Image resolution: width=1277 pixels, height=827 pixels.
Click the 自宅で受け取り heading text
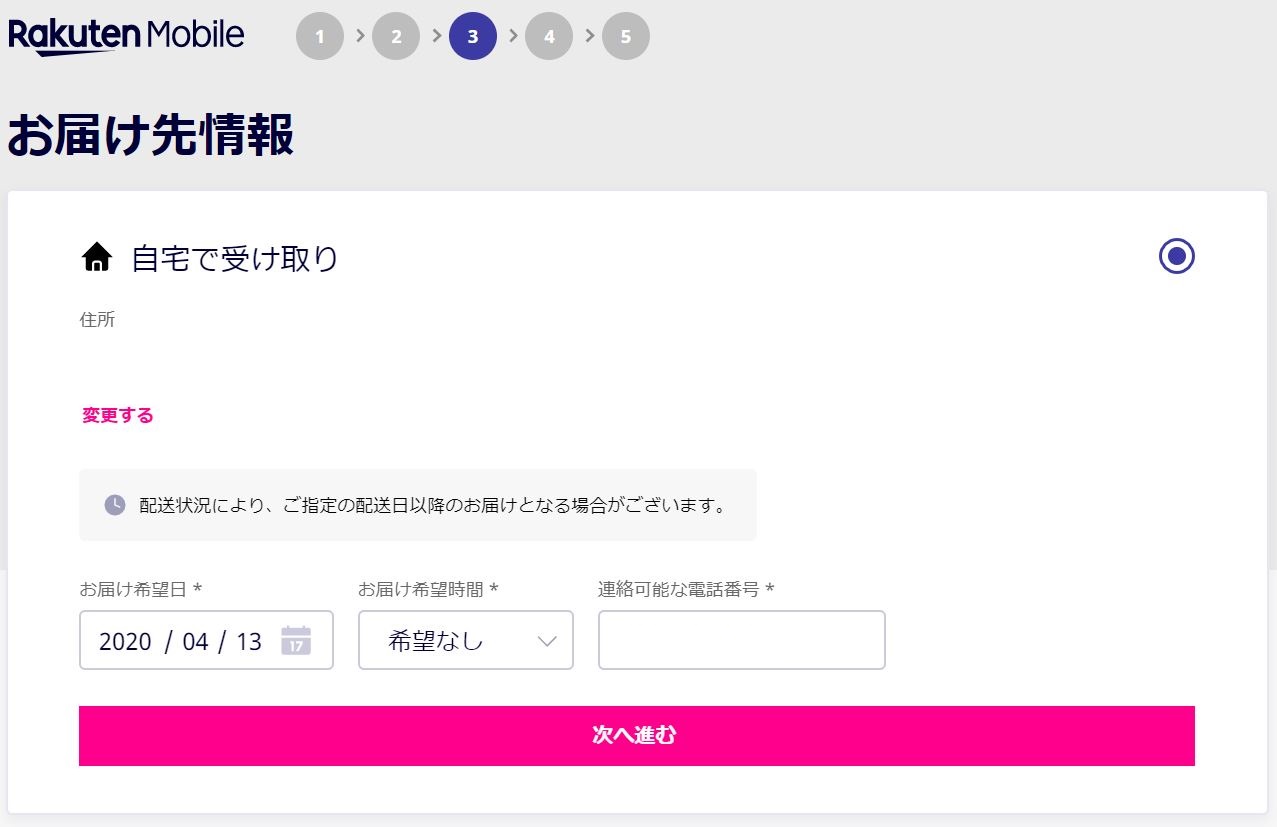tap(235, 259)
